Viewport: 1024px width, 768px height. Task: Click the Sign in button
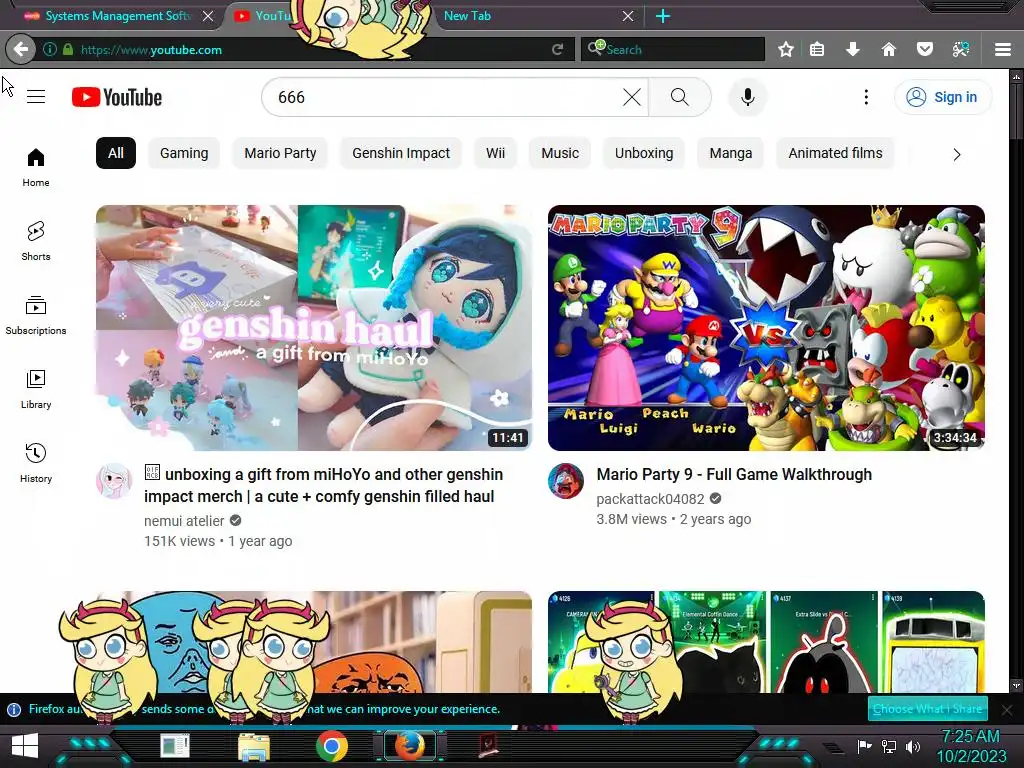coord(942,97)
